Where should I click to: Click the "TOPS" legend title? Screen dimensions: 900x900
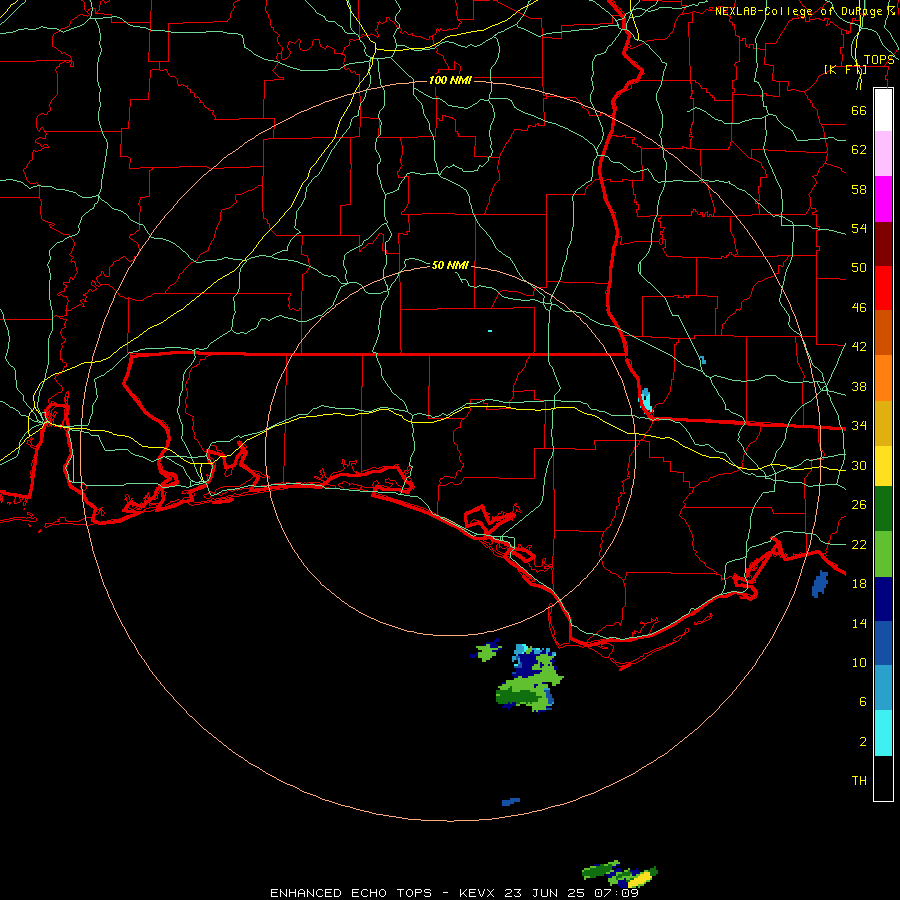pyautogui.click(x=879, y=60)
